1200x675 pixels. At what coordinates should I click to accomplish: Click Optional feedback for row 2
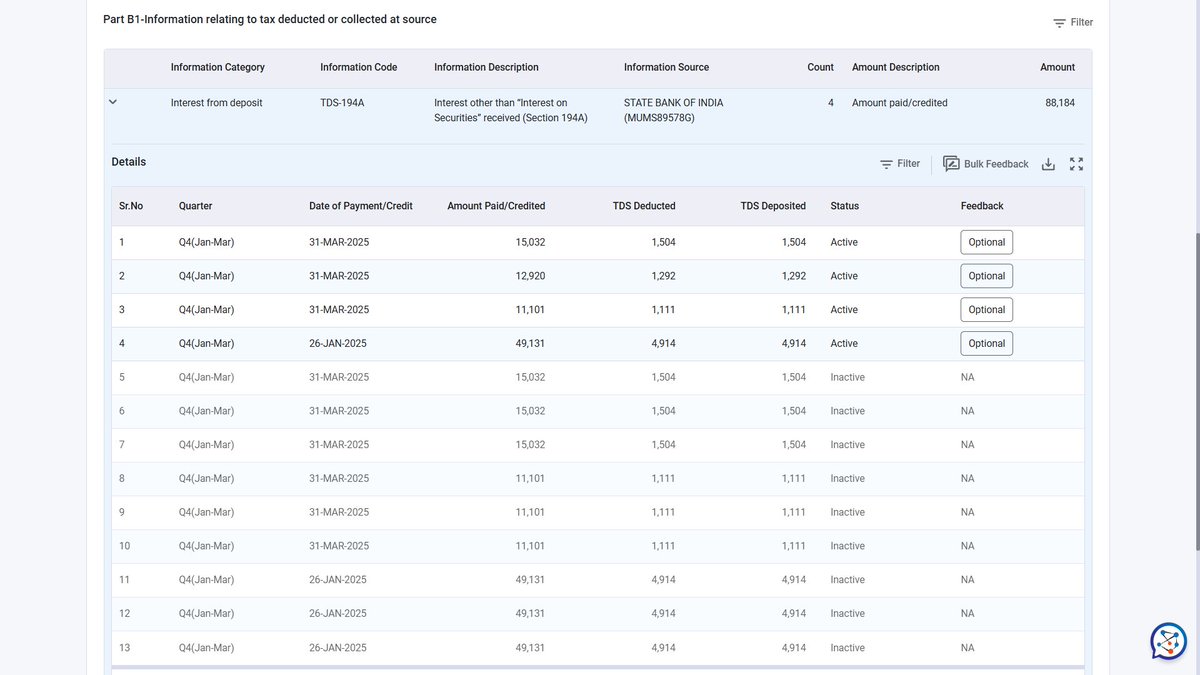[x=987, y=276]
